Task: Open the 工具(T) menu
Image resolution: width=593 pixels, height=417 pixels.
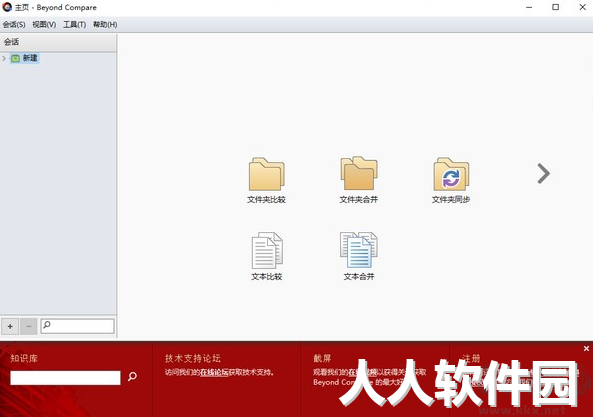Action: coord(75,25)
